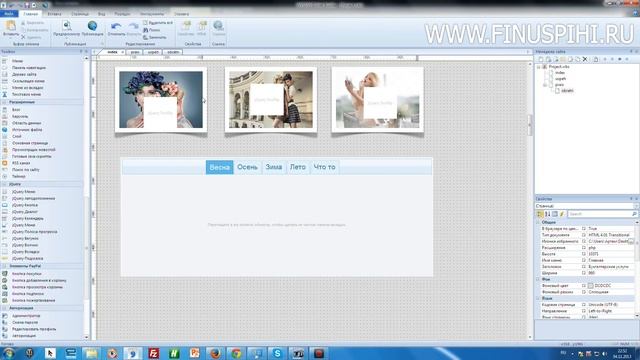This screenshot has height=360, width=640.
Task: Select Кнопка покупки PayPal item
Action: point(27,274)
